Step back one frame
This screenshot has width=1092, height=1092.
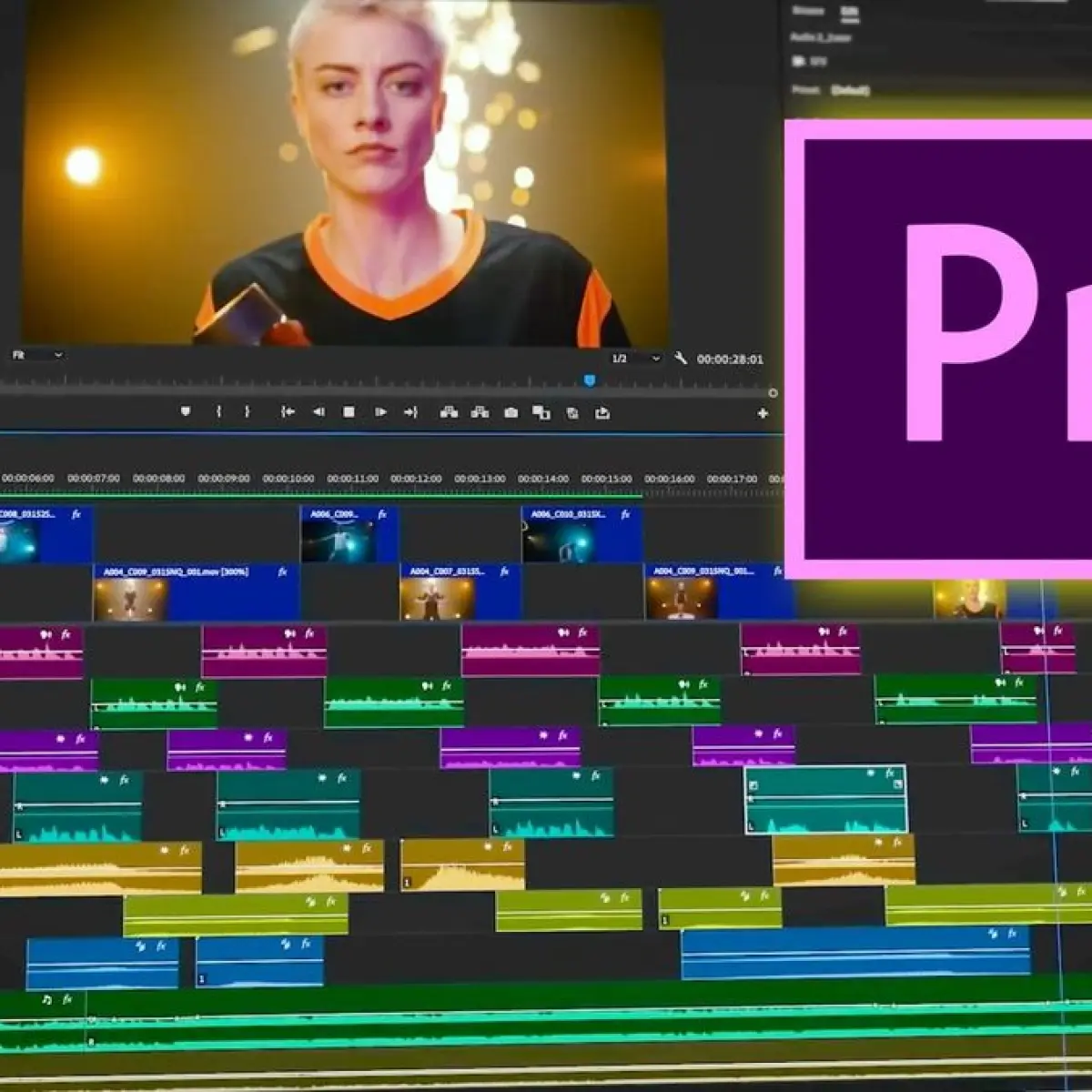(318, 412)
